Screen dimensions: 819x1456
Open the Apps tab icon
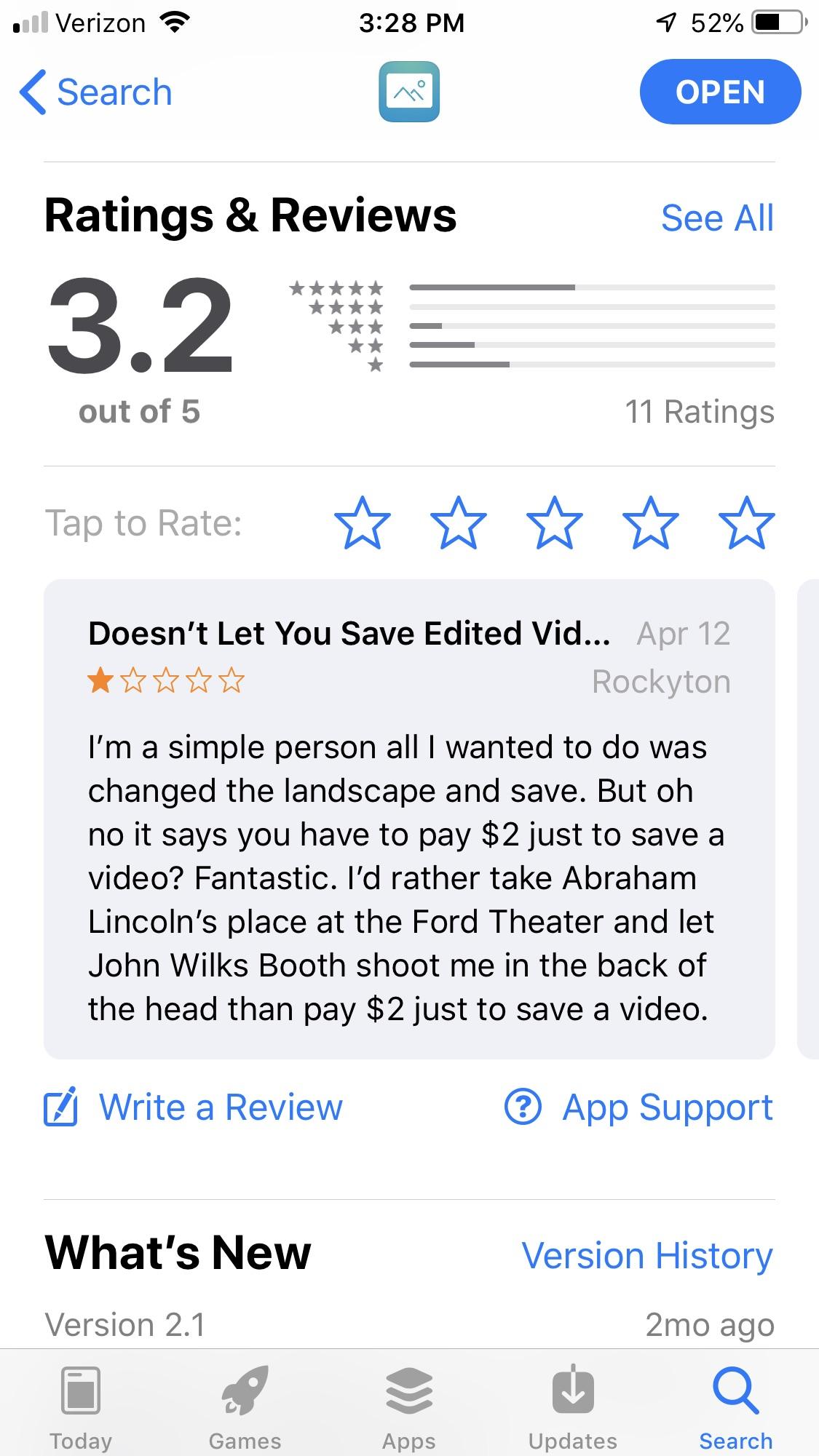coord(409,1390)
